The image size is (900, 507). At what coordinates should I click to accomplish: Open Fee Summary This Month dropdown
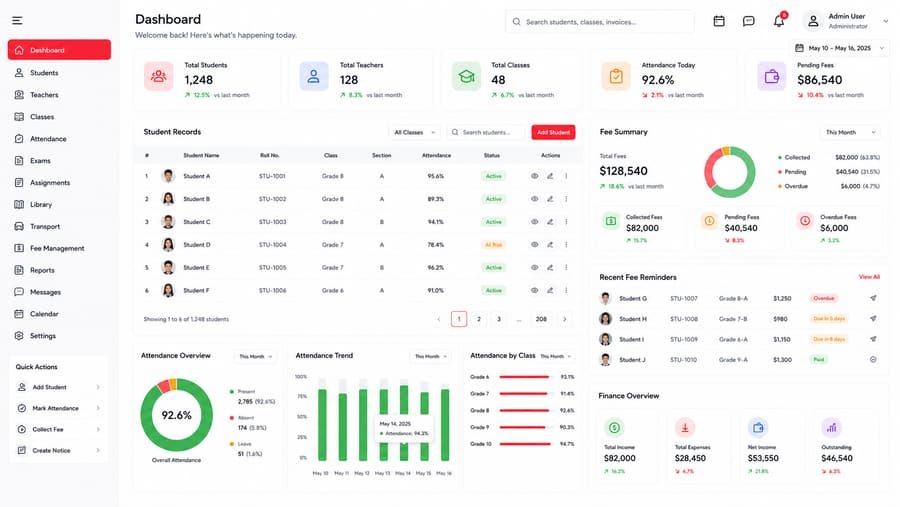(850, 133)
